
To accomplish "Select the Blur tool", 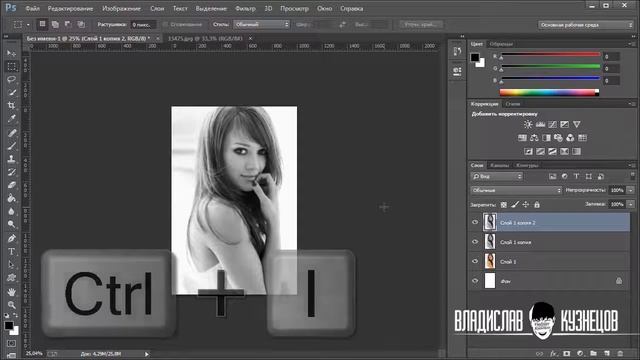I will [11, 211].
